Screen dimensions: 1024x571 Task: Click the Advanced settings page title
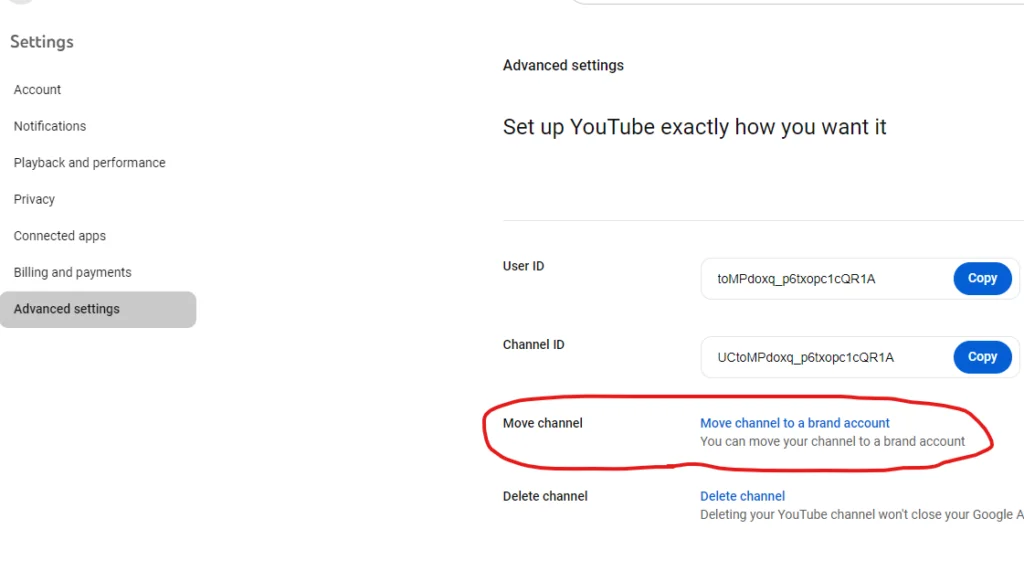pyautogui.click(x=563, y=65)
